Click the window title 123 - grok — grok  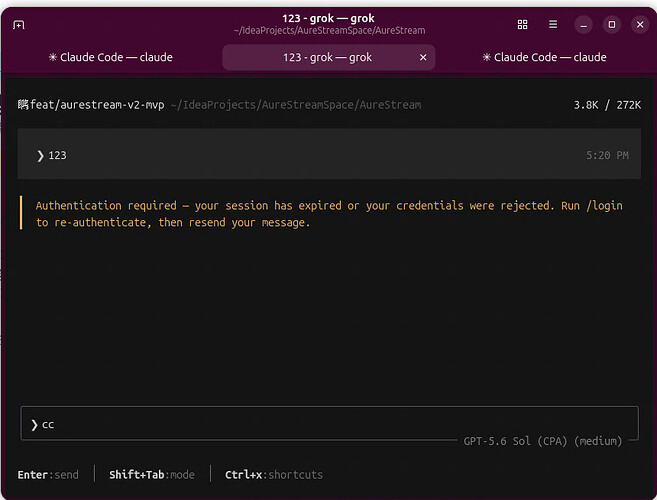tap(328, 18)
